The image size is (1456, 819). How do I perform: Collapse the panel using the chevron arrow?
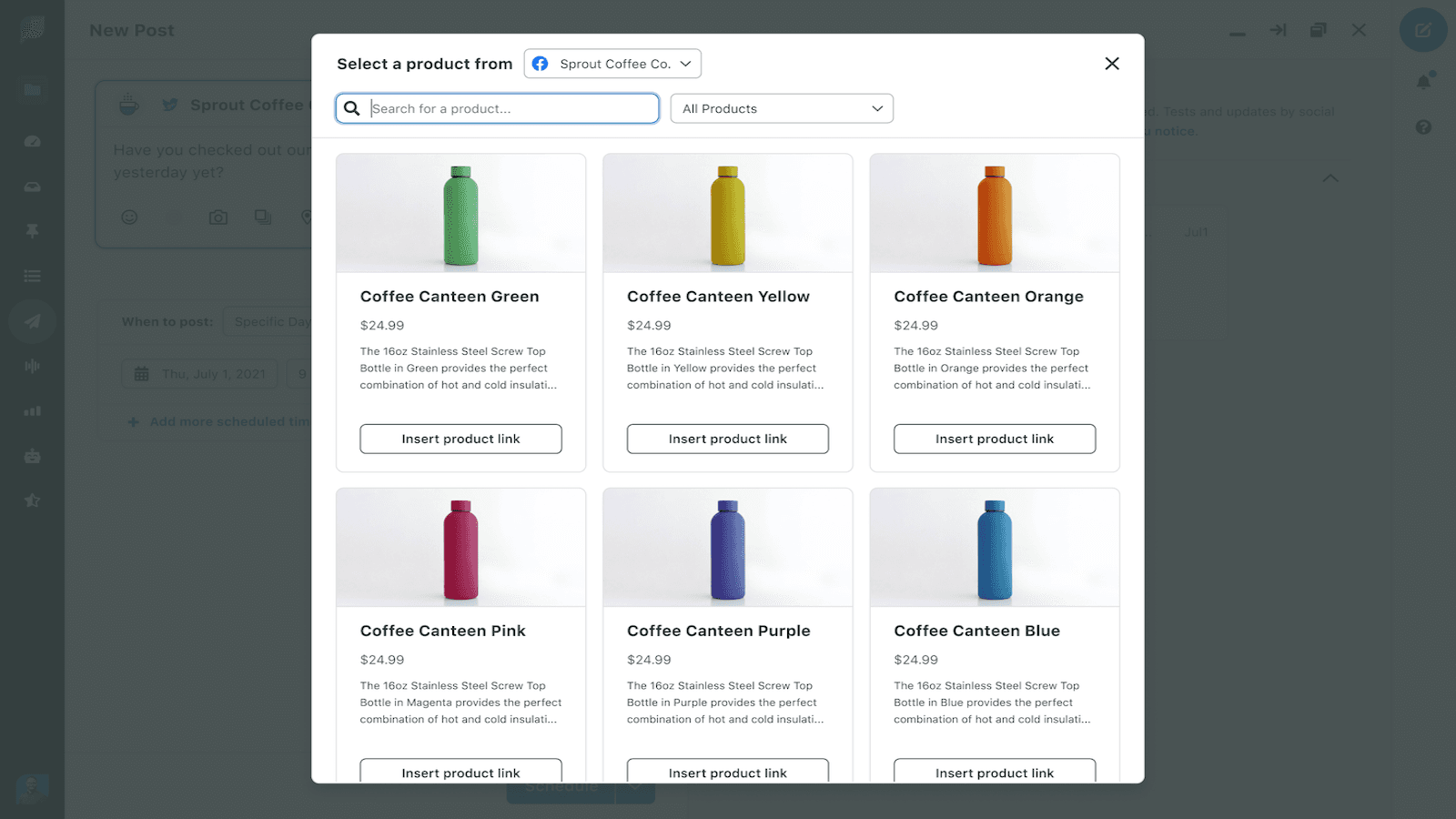point(1330,178)
